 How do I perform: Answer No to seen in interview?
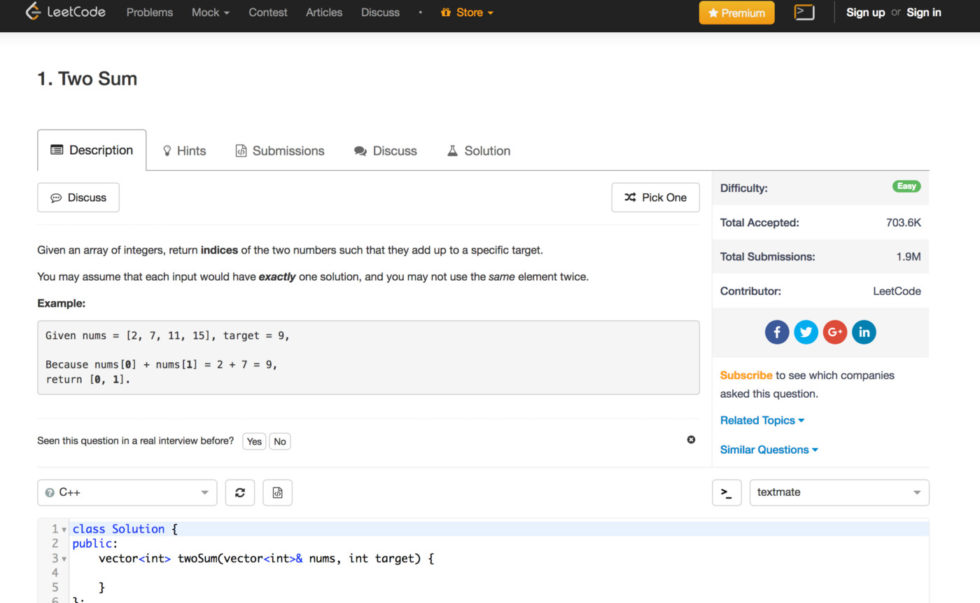pos(280,441)
